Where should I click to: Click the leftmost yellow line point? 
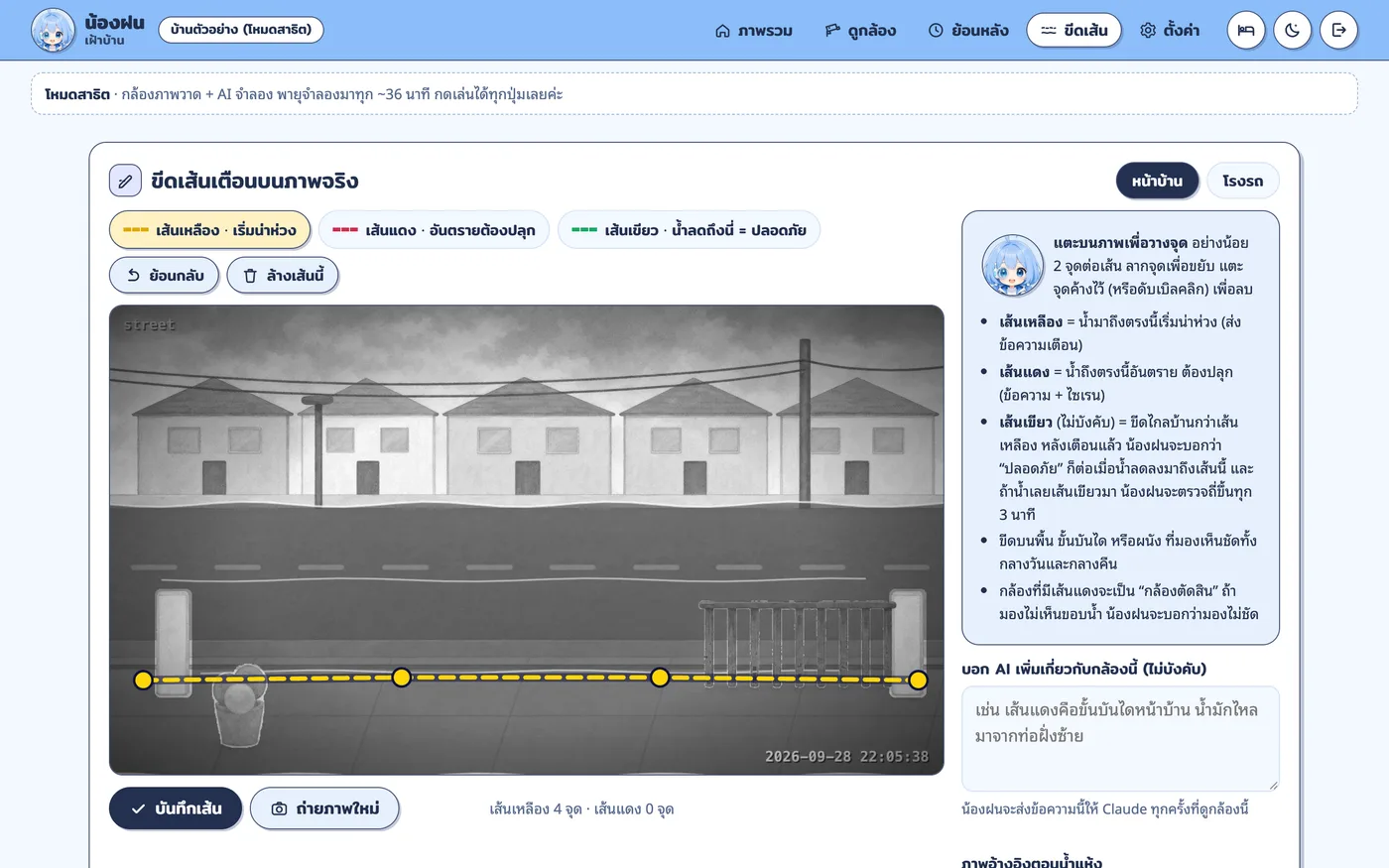[143, 681]
